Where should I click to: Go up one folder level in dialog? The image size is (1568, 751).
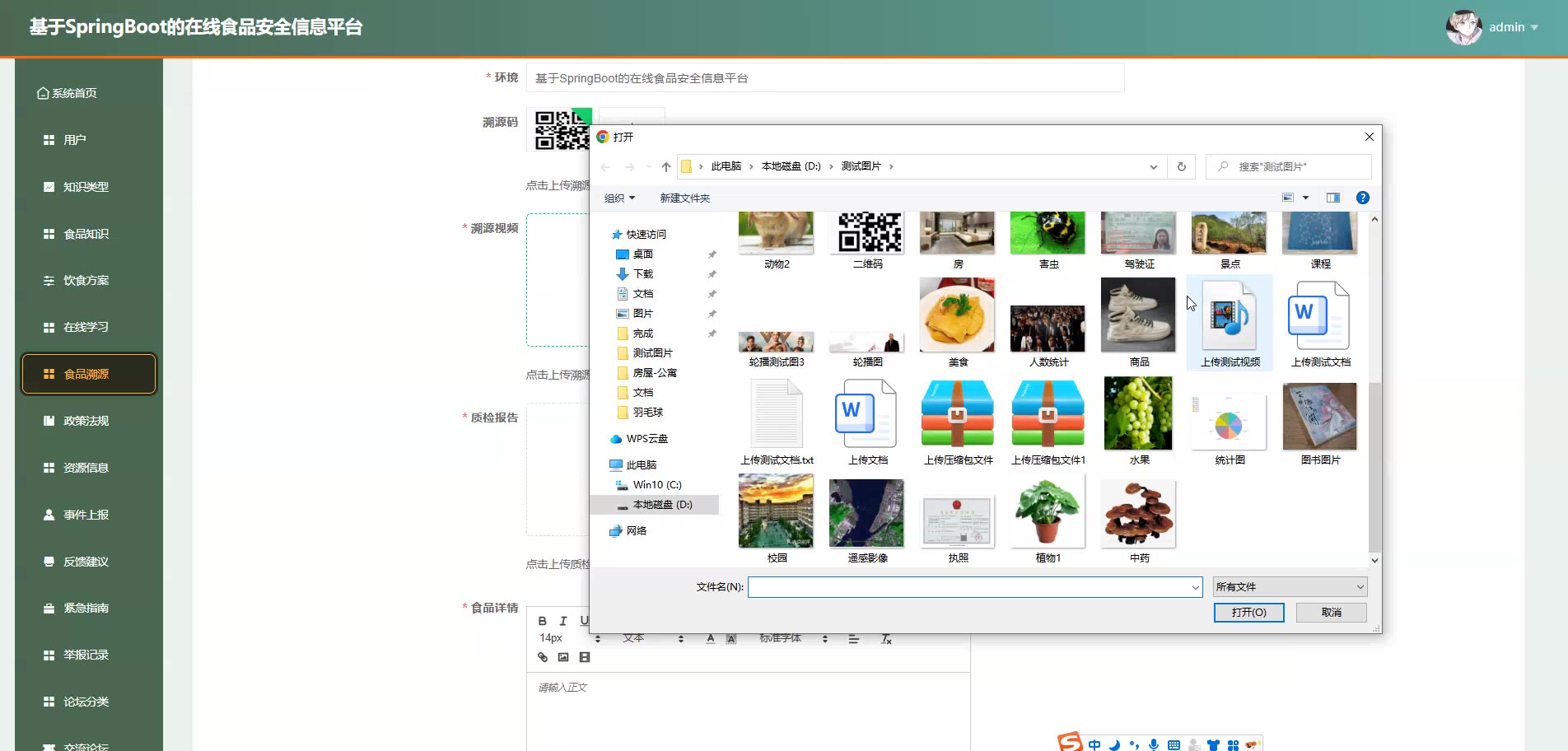[x=666, y=166]
